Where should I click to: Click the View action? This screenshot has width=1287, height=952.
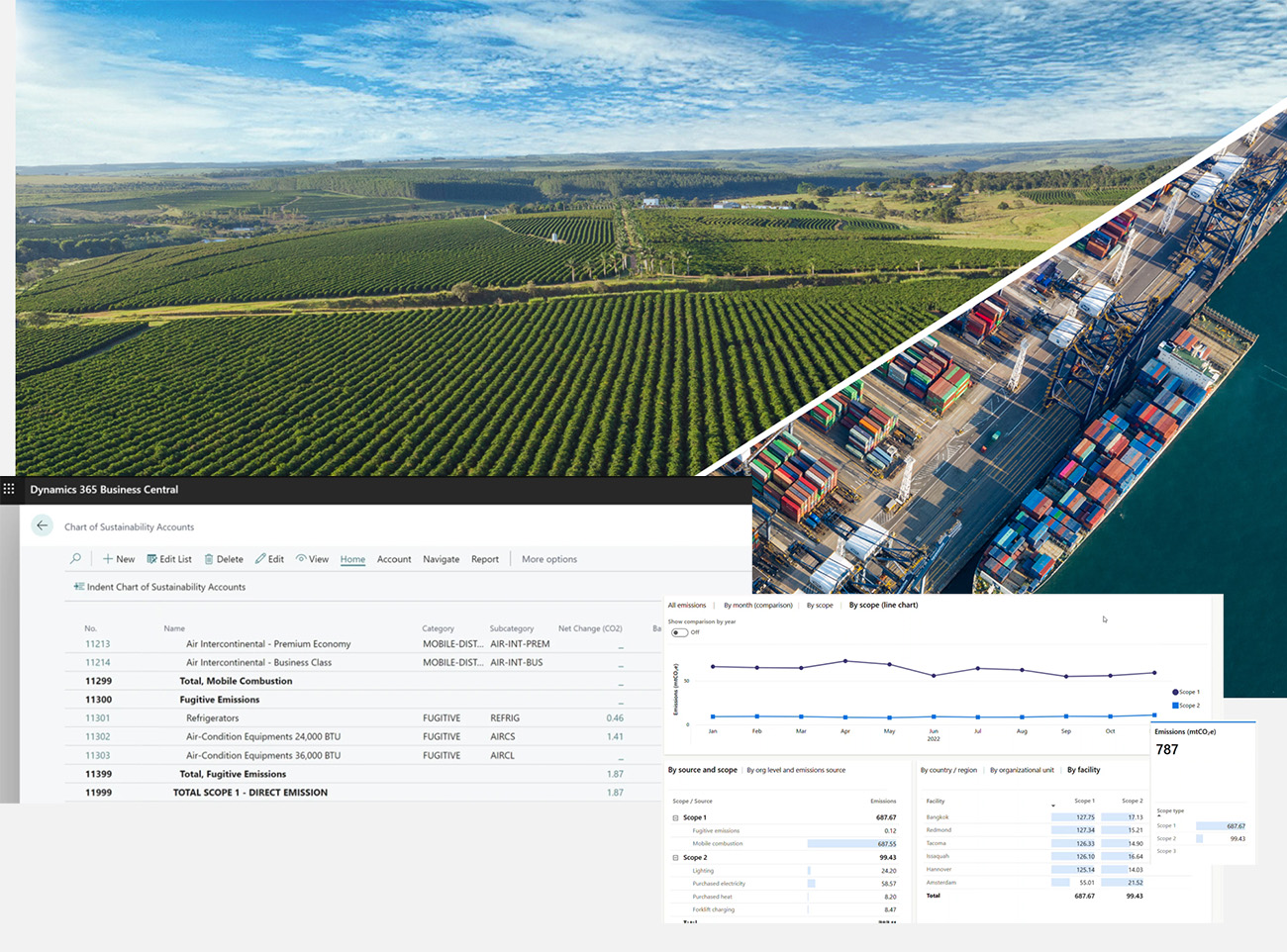312,559
